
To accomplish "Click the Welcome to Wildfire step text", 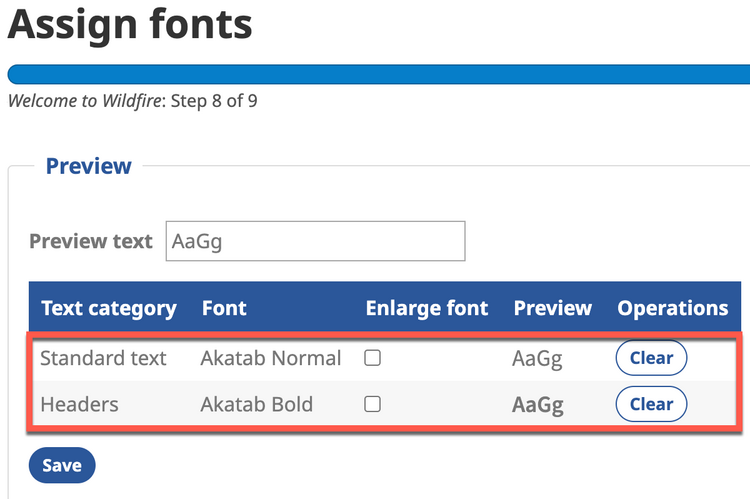I will click(132, 101).
